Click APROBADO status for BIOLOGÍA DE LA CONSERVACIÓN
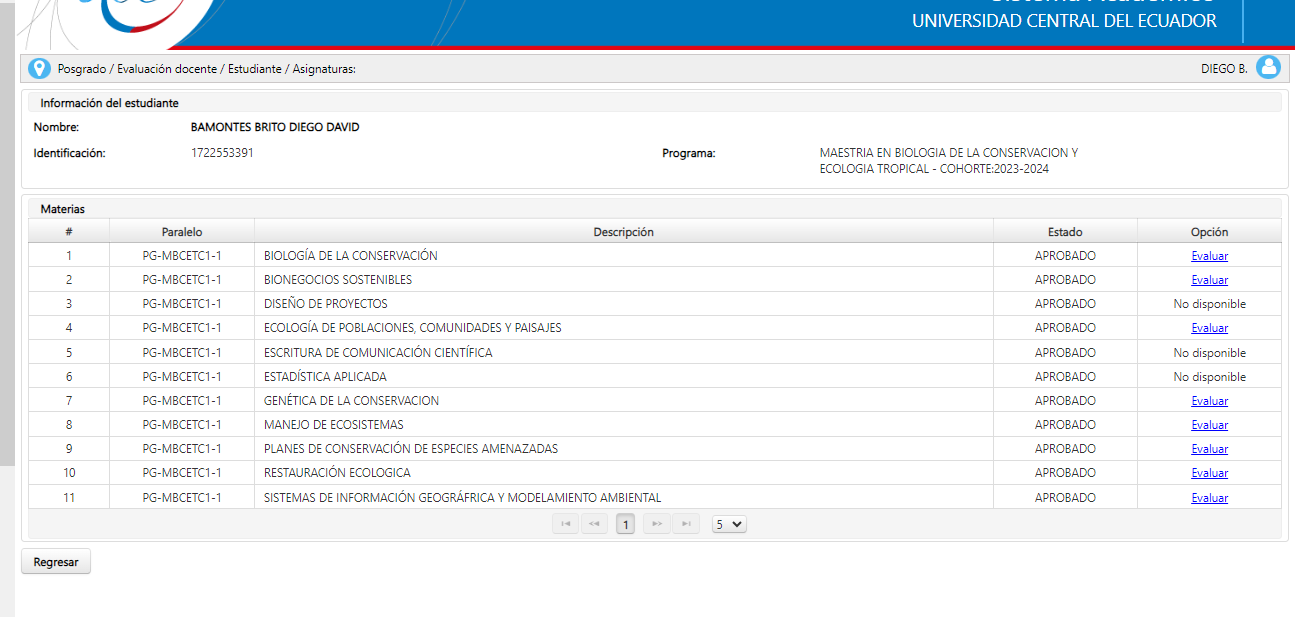This screenshot has height=617, width=1295. click(x=1065, y=256)
